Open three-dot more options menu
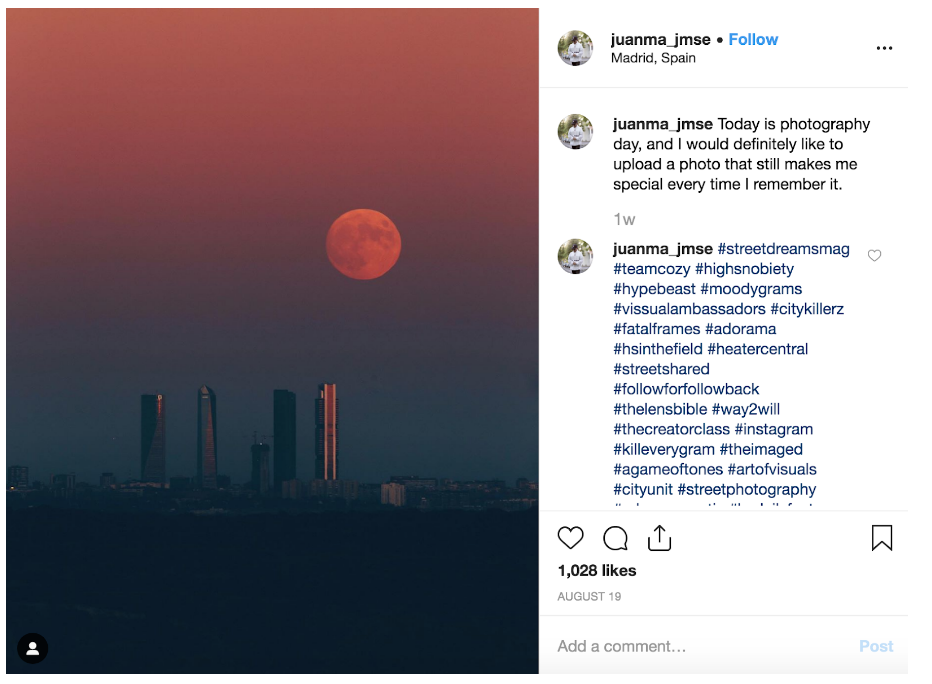The height and width of the screenshot is (684, 932). tap(884, 48)
